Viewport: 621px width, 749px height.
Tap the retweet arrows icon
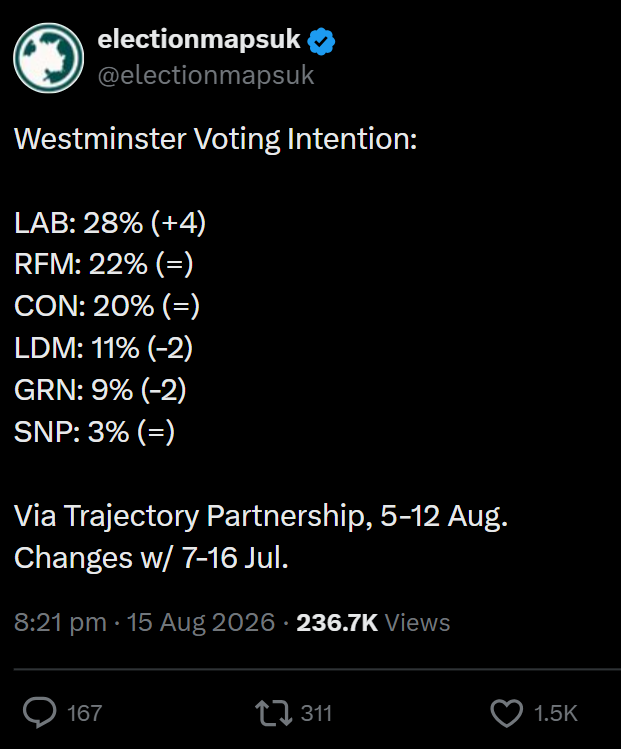[273, 713]
